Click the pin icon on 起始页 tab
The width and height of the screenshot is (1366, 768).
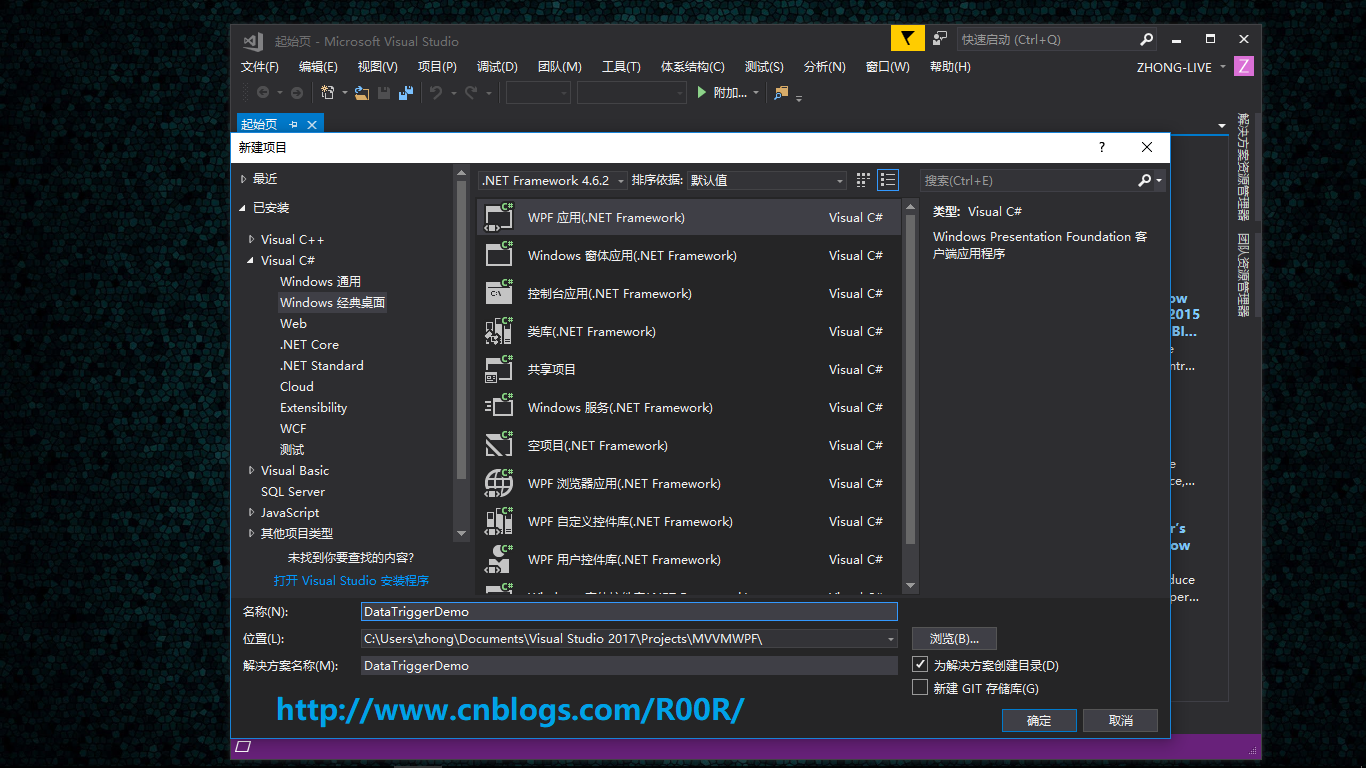293,124
